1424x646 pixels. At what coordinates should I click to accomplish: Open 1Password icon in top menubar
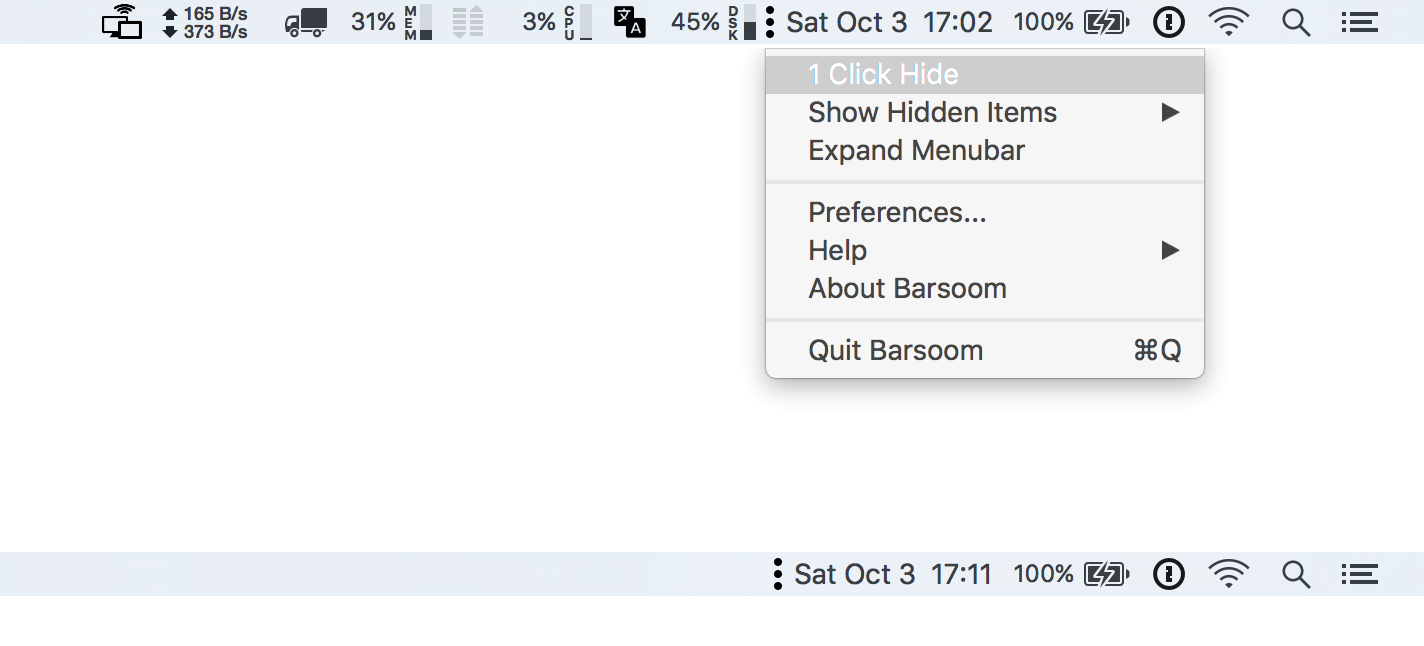click(1168, 21)
